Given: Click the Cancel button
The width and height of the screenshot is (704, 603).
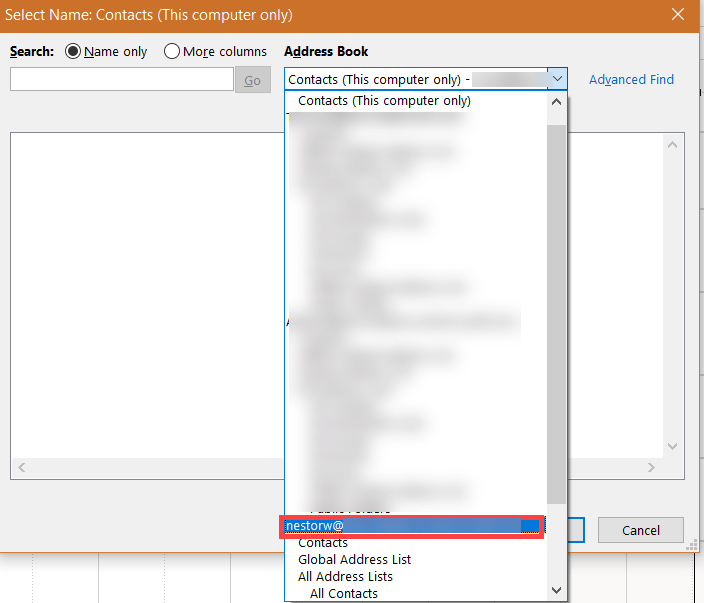Looking at the screenshot, I should (x=641, y=530).
